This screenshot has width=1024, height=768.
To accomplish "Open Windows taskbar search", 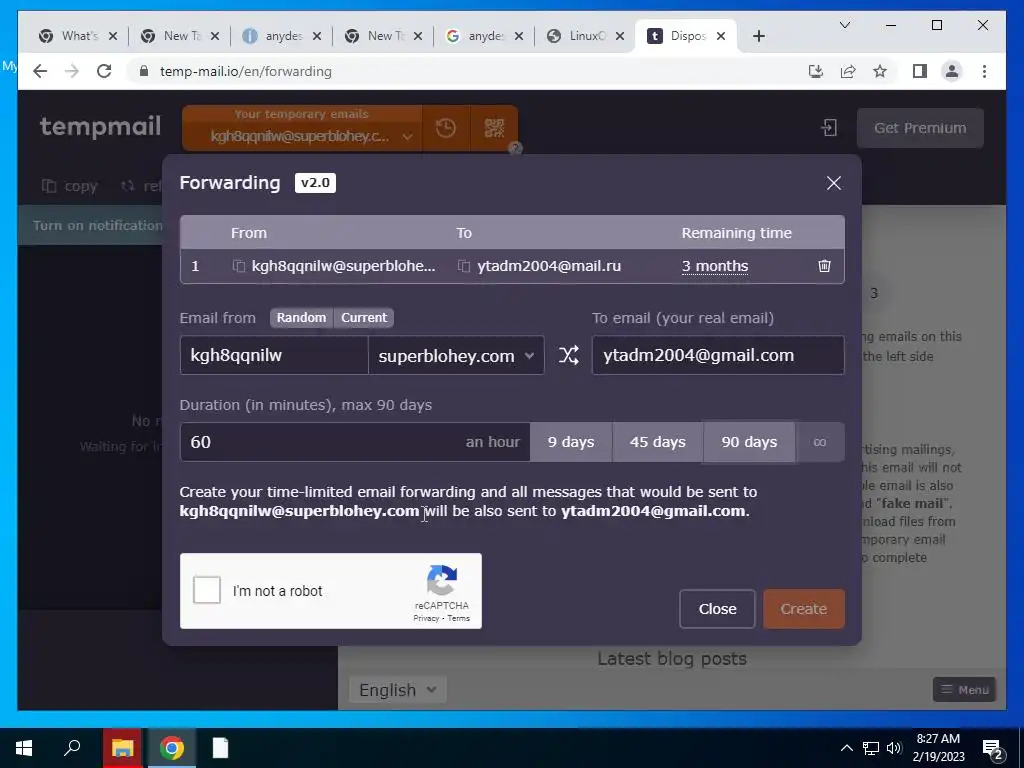I will tap(72, 748).
